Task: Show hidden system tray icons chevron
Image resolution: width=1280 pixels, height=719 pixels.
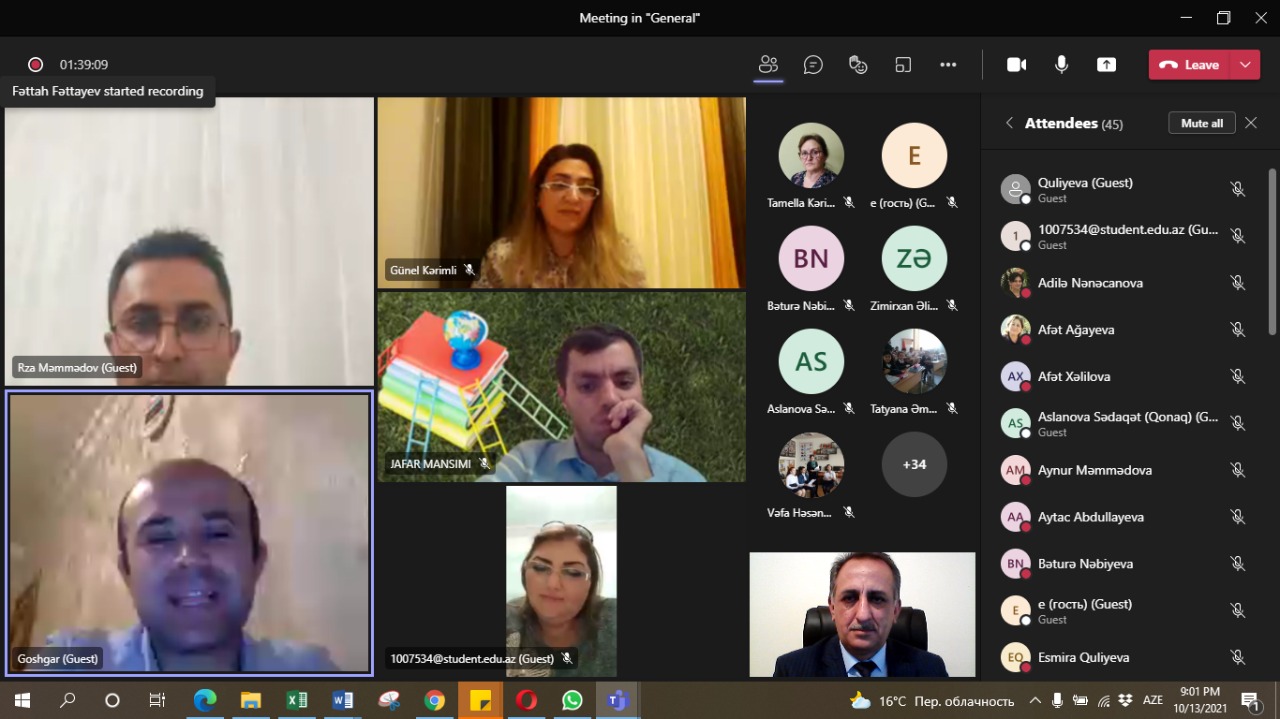Action: (x=1034, y=700)
